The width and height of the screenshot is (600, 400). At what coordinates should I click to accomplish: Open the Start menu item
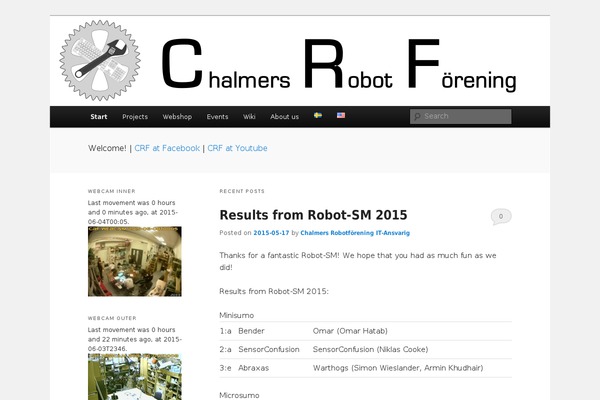point(99,117)
